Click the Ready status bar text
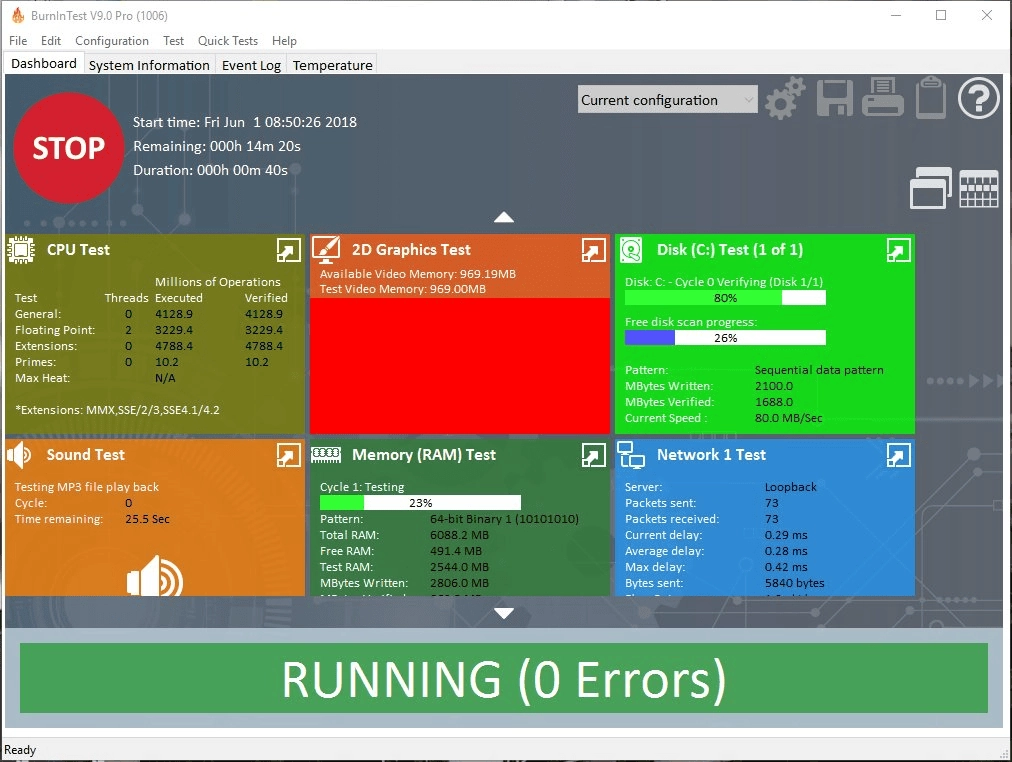This screenshot has height=762, width=1012. (x=20, y=750)
